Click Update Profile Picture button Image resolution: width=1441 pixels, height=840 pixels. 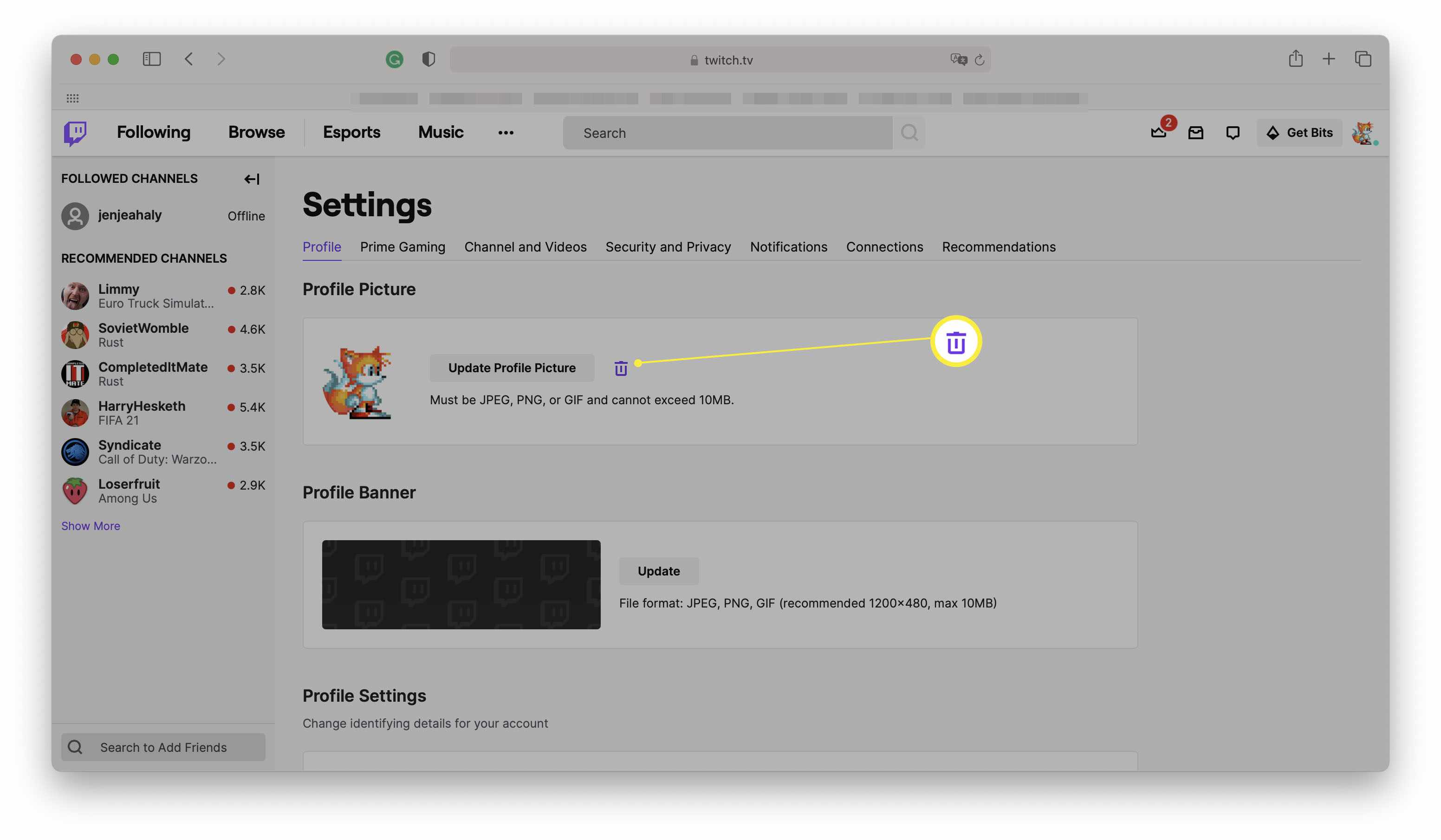(x=512, y=367)
